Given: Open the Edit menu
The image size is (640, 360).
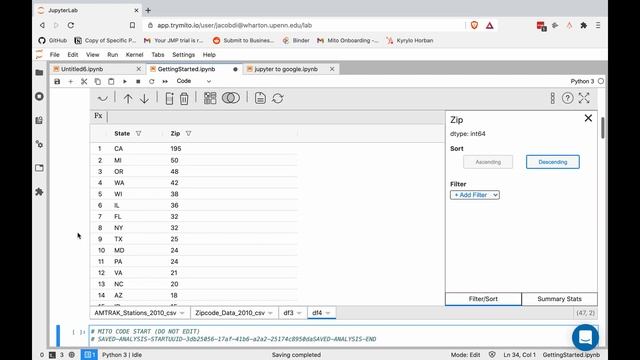Looking at the screenshot, I should [x=73, y=55].
